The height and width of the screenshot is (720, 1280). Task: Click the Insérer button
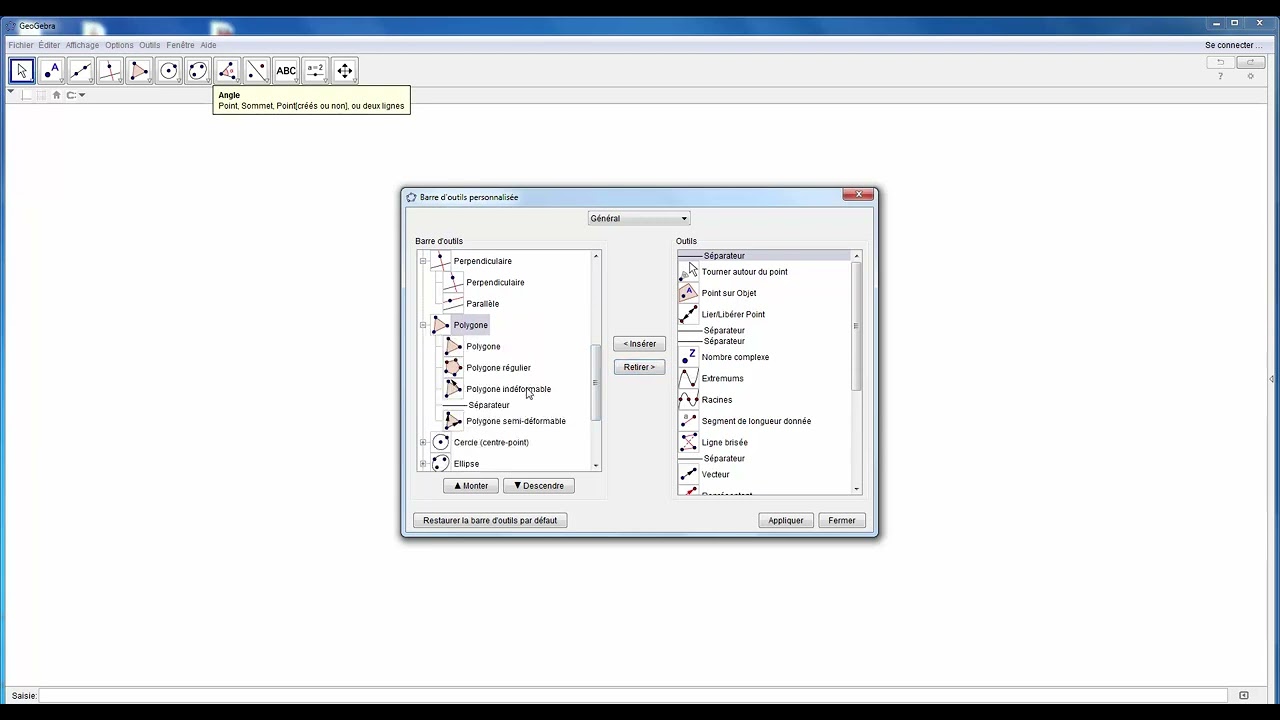(639, 344)
